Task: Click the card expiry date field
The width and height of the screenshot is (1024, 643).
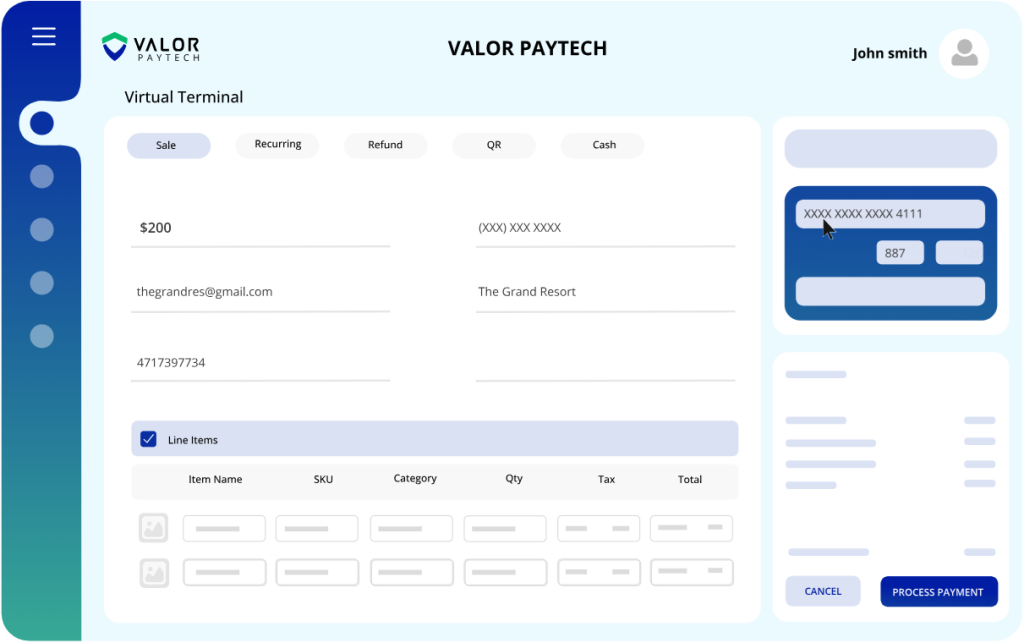Action: [959, 253]
